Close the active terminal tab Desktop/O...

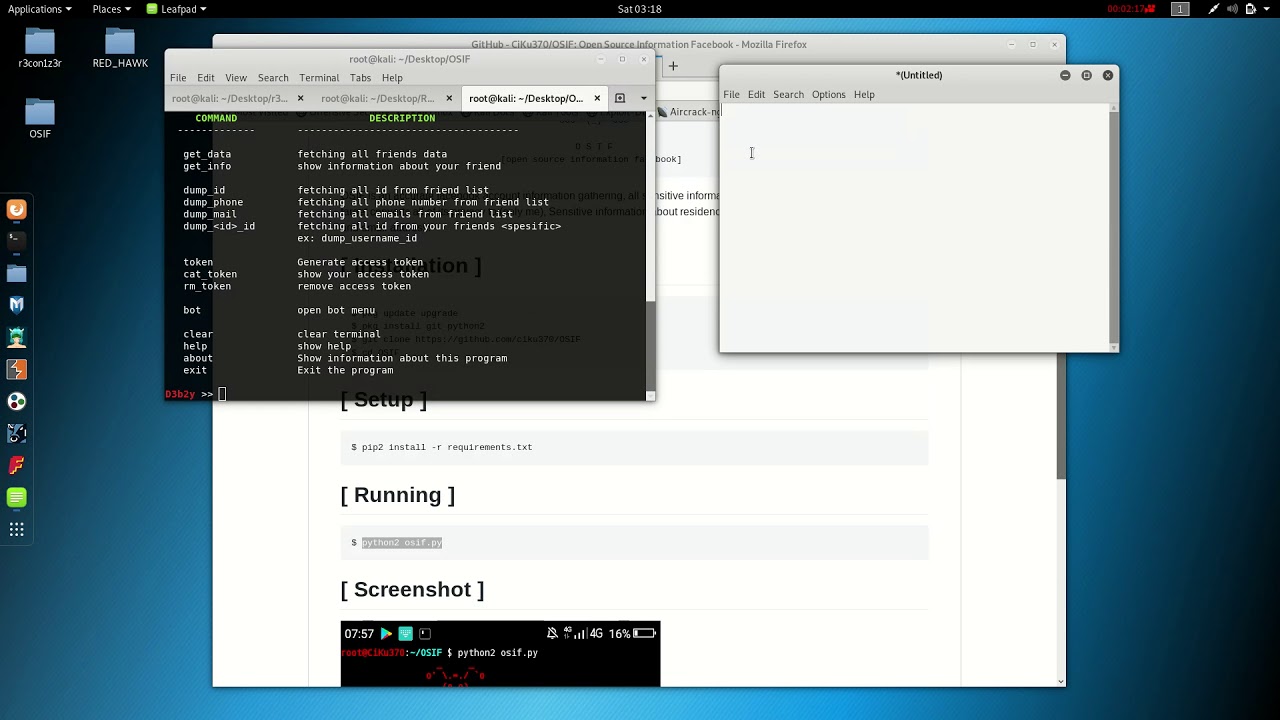coord(598,98)
